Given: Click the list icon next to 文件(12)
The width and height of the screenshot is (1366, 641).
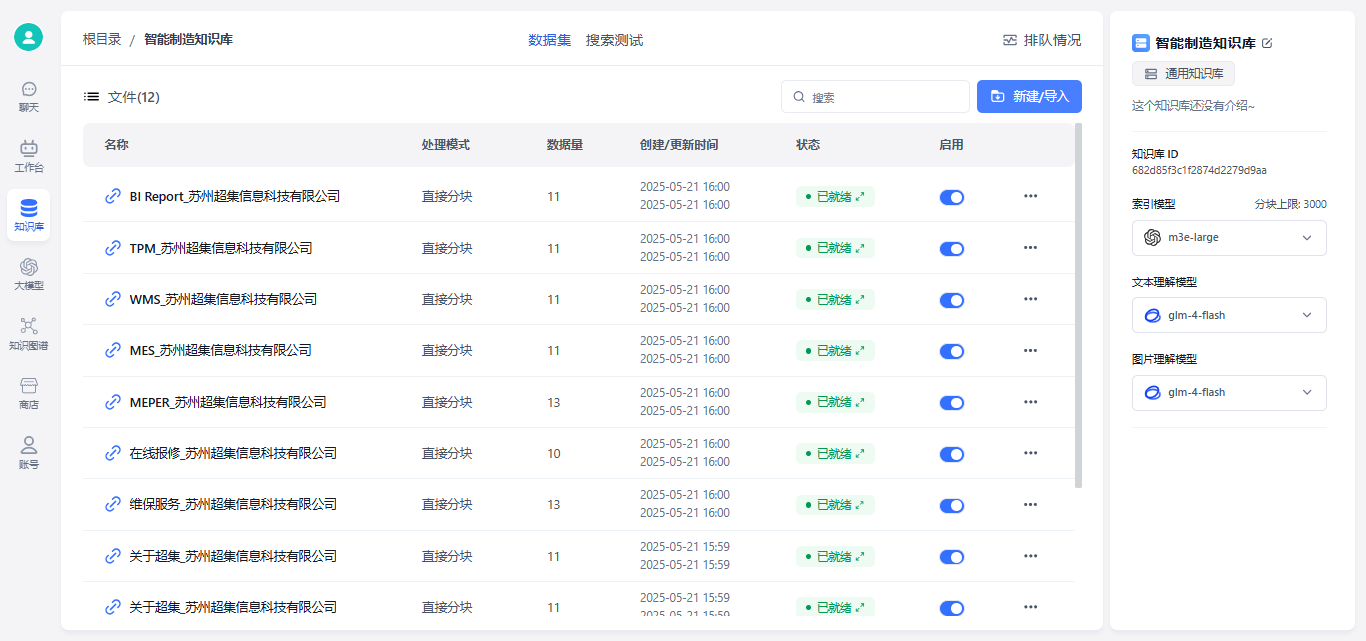Looking at the screenshot, I should click(91, 97).
